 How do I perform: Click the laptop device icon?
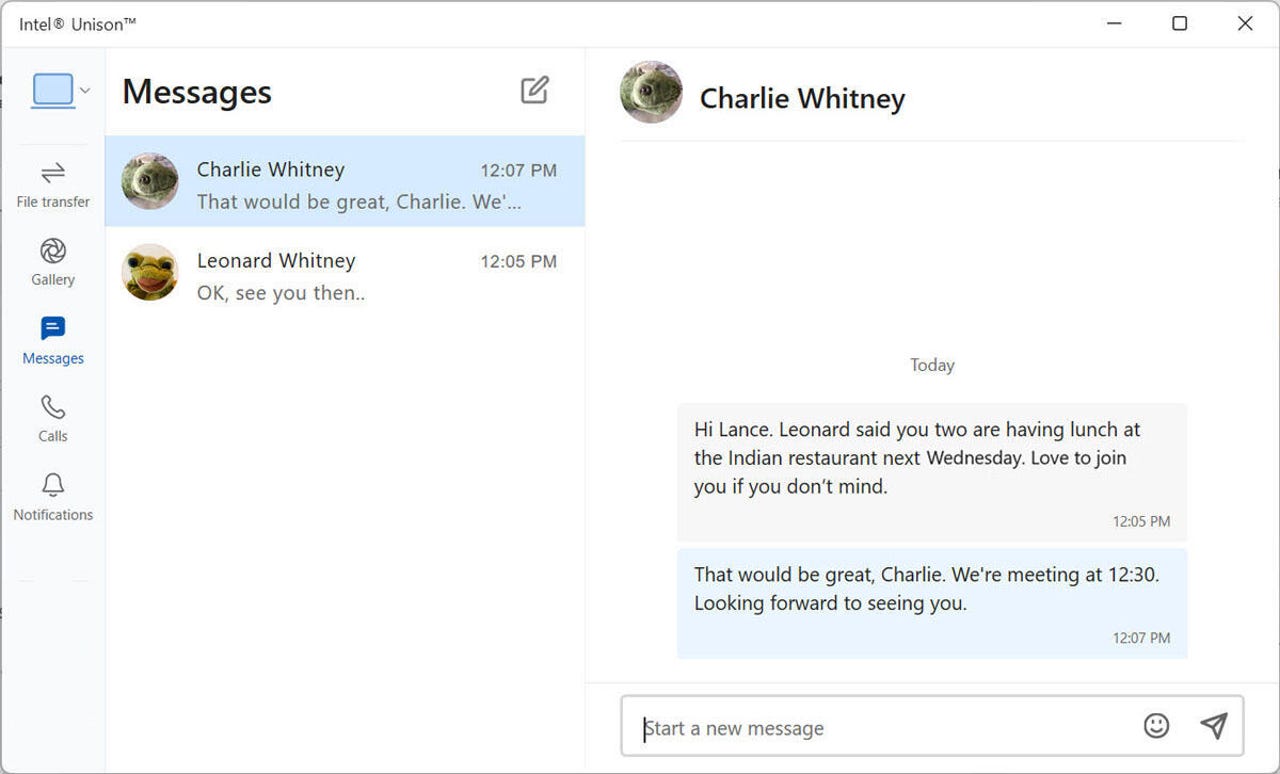[53, 91]
